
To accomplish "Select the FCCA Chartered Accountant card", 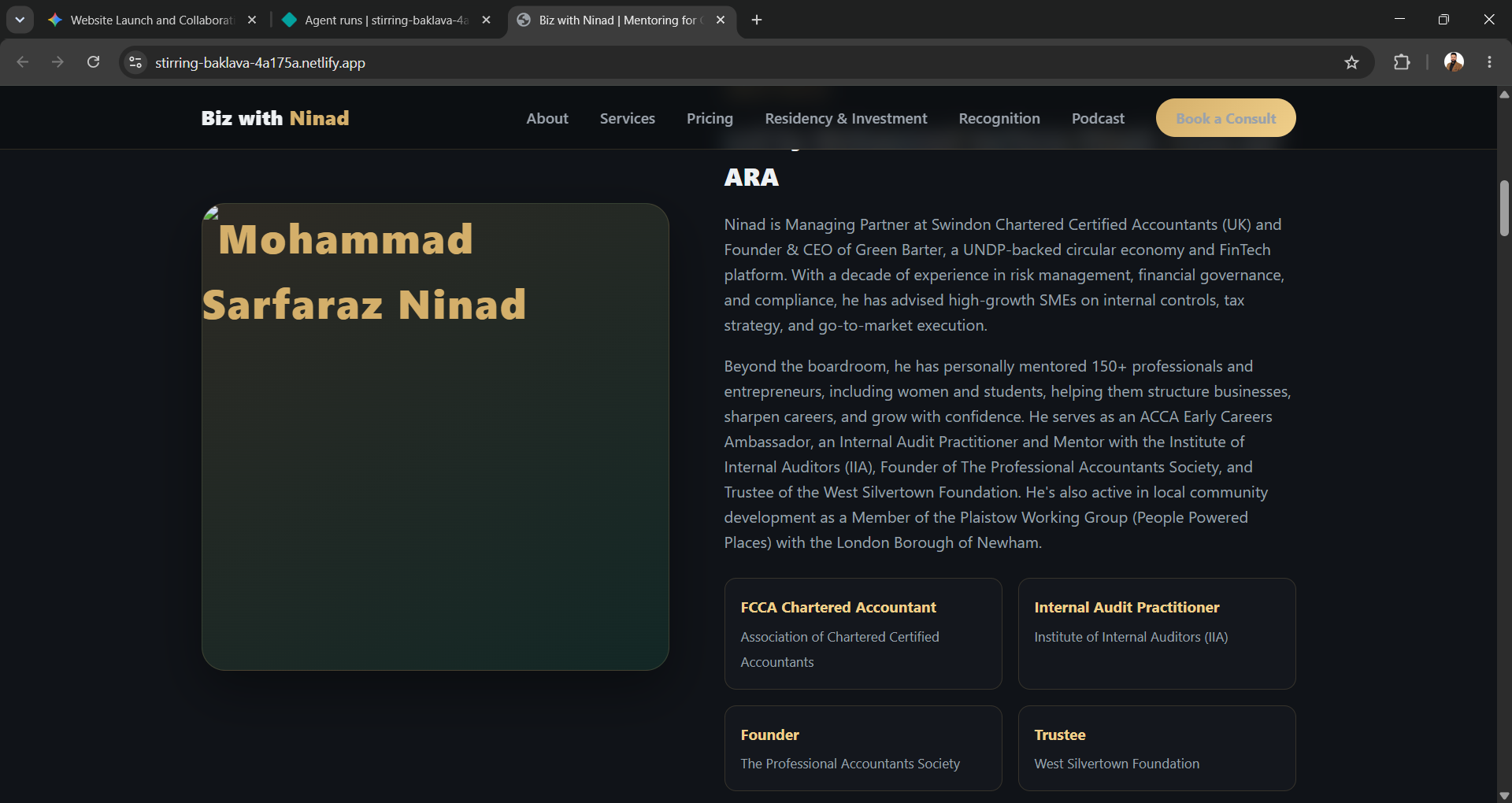I will (863, 634).
